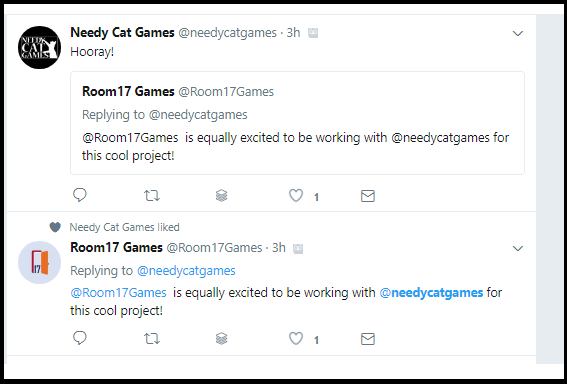Click the Needy Cat Games author name
This screenshot has width=567, height=384.
coord(122,33)
